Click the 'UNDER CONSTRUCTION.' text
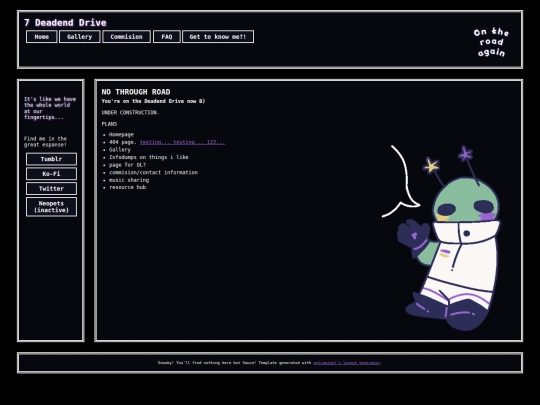540x405 pixels. coord(130,113)
